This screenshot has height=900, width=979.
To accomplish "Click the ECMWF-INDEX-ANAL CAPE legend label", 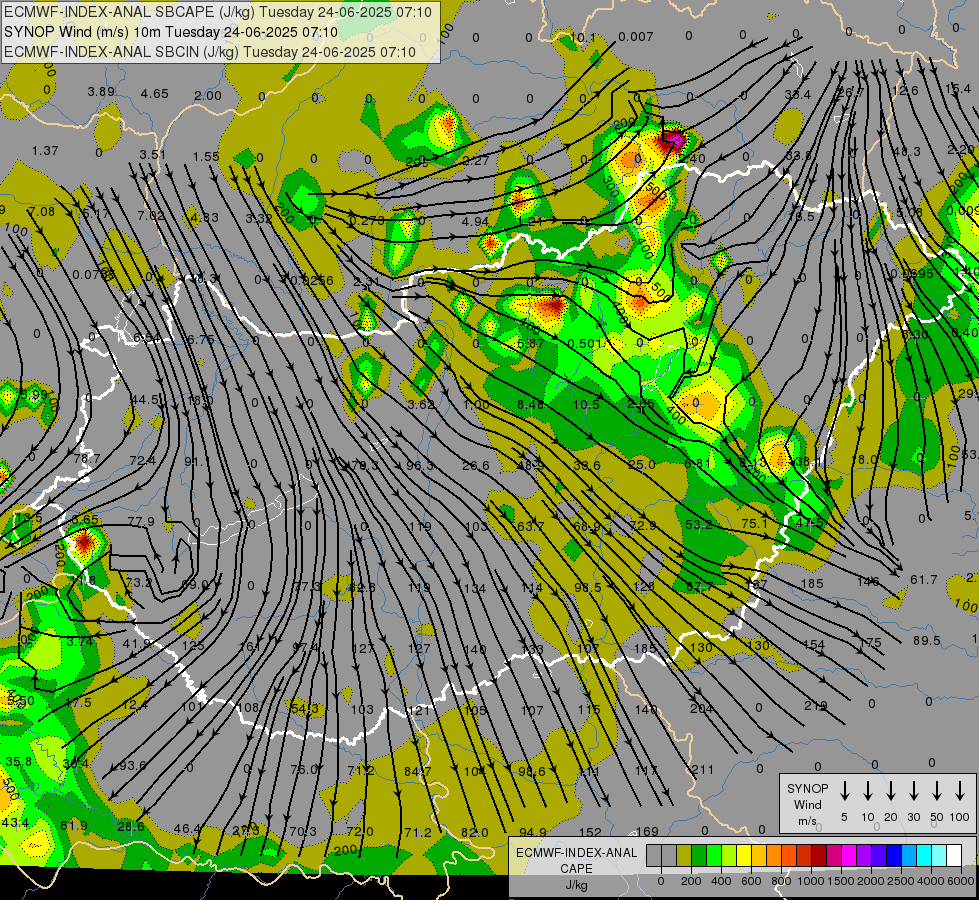I will click(576, 868).
